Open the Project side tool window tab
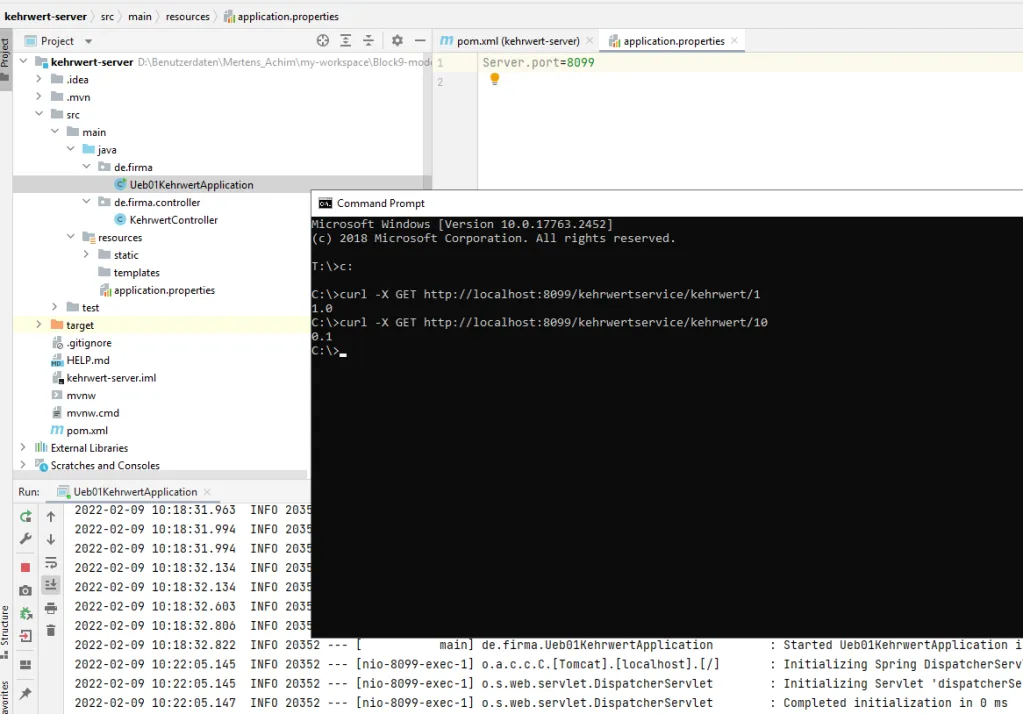Image resolution: width=1023 pixels, height=714 pixels. 5,59
